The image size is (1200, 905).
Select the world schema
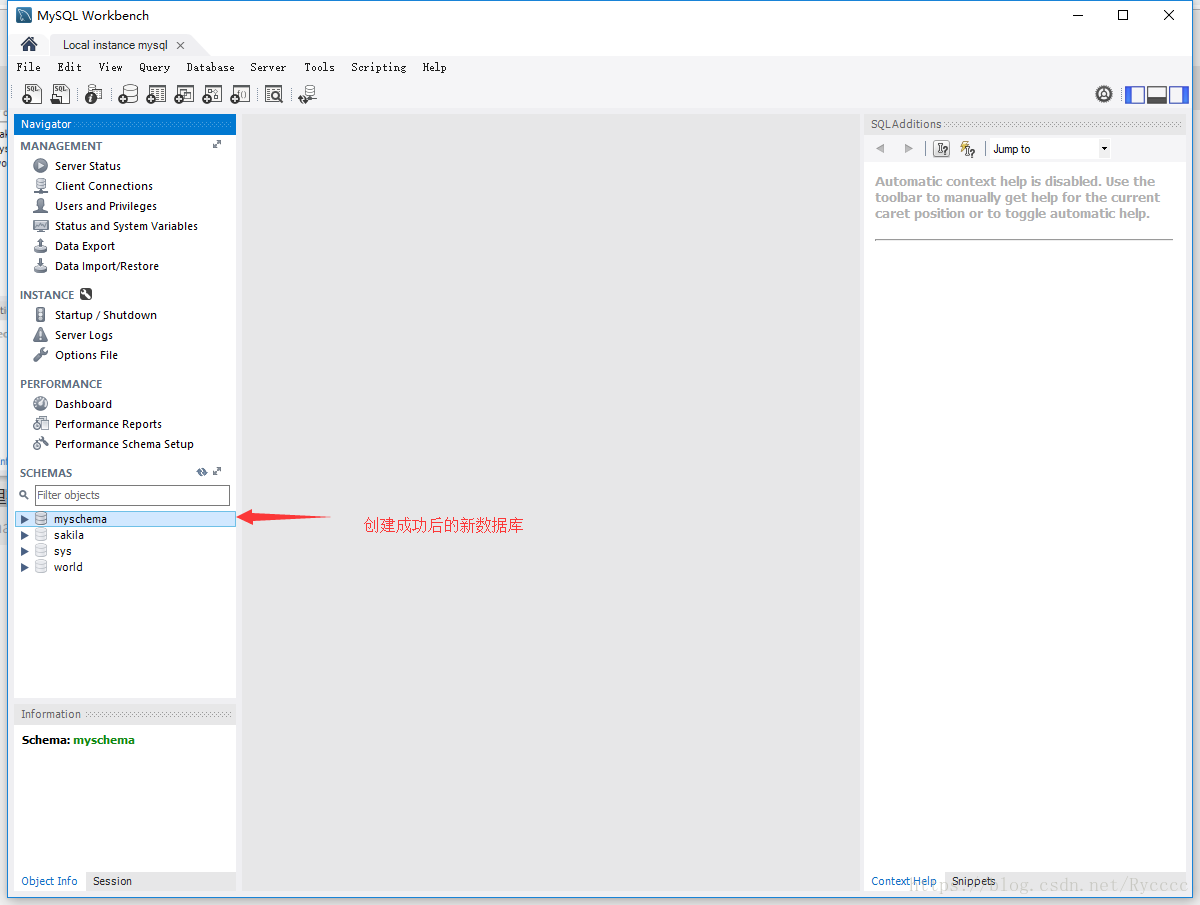68,567
